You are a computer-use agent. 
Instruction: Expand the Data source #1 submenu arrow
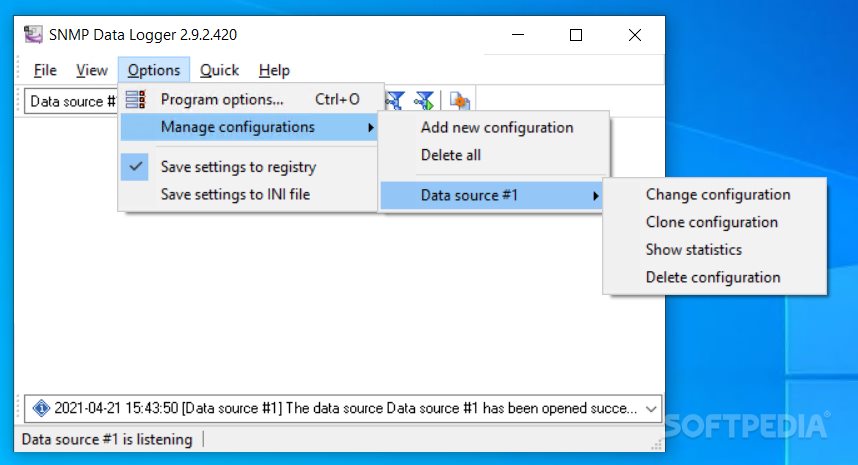[x=595, y=196]
